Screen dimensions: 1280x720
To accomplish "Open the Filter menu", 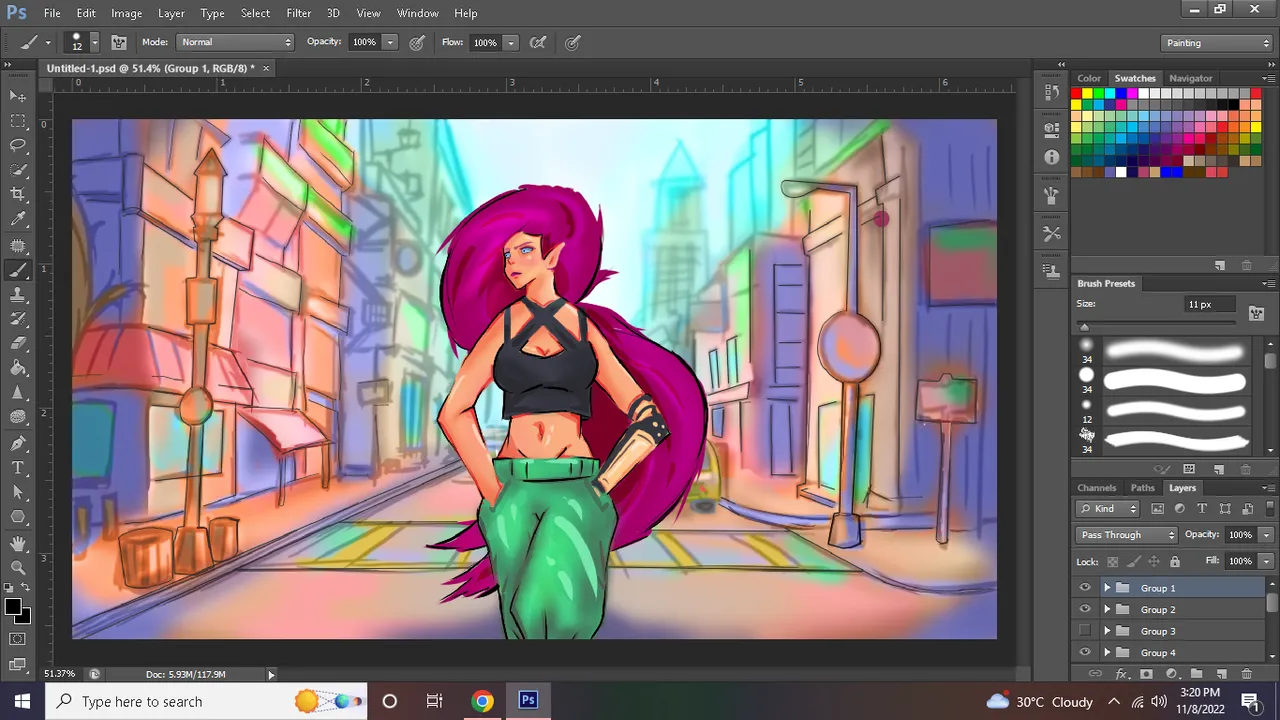I will click(x=298, y=13).
